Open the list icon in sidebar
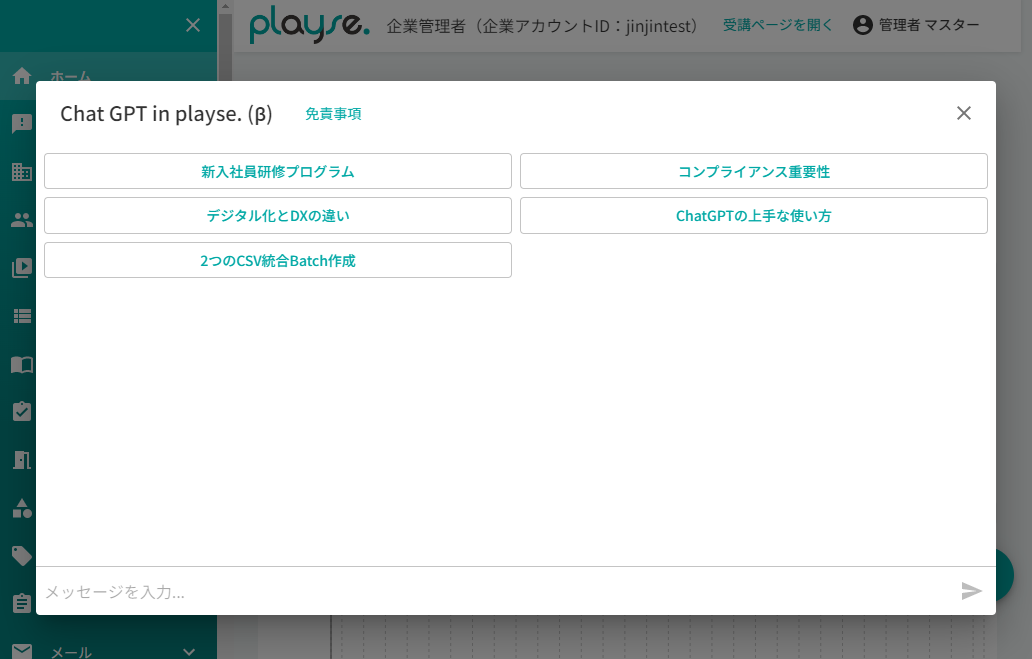This screenshot has height=659, width=1032. [x=22, y=316]
